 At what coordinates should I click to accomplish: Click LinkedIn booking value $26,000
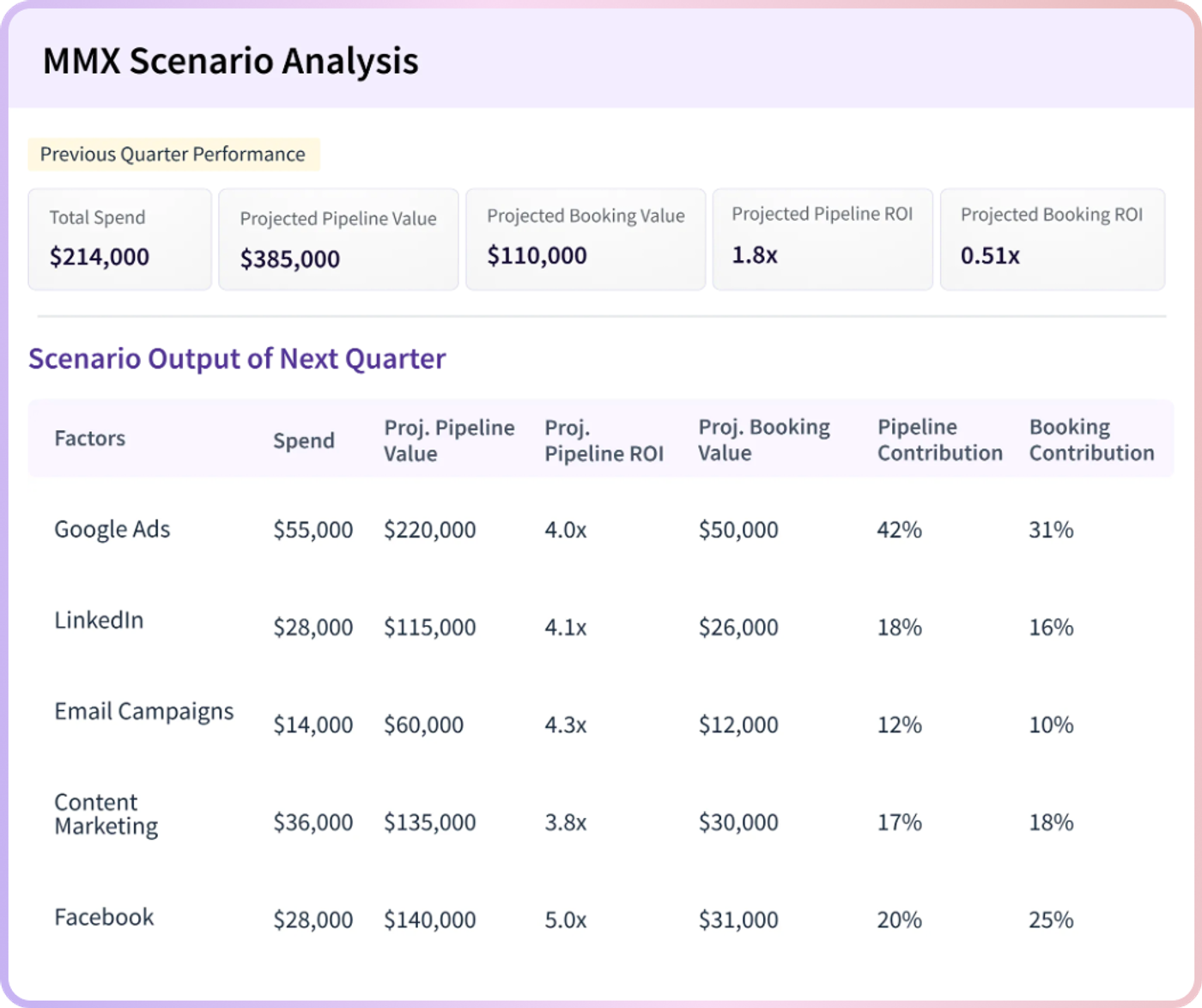pyautogui.click(x=738, y=628)
